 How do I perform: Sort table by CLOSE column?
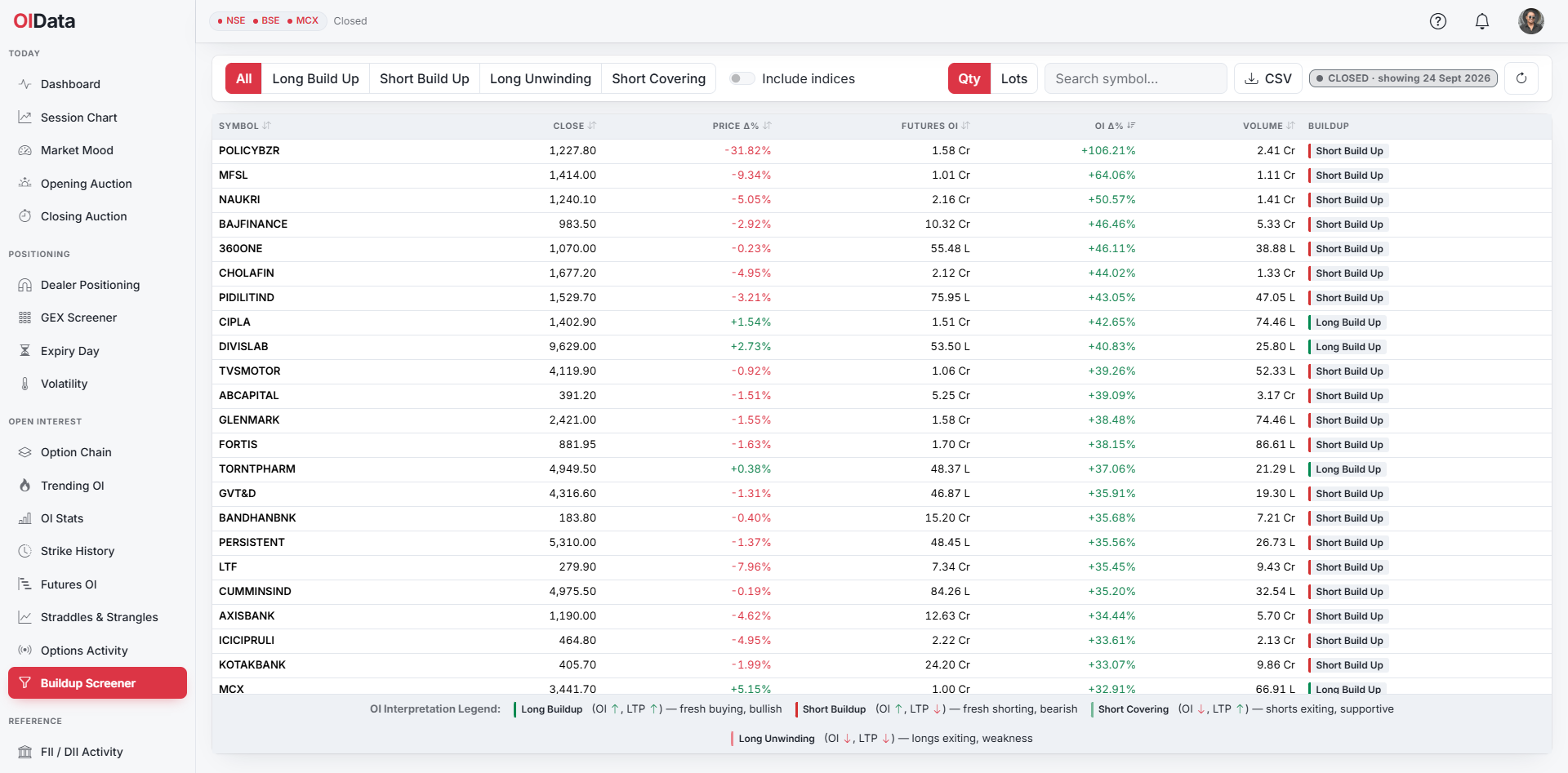(575, 126)
